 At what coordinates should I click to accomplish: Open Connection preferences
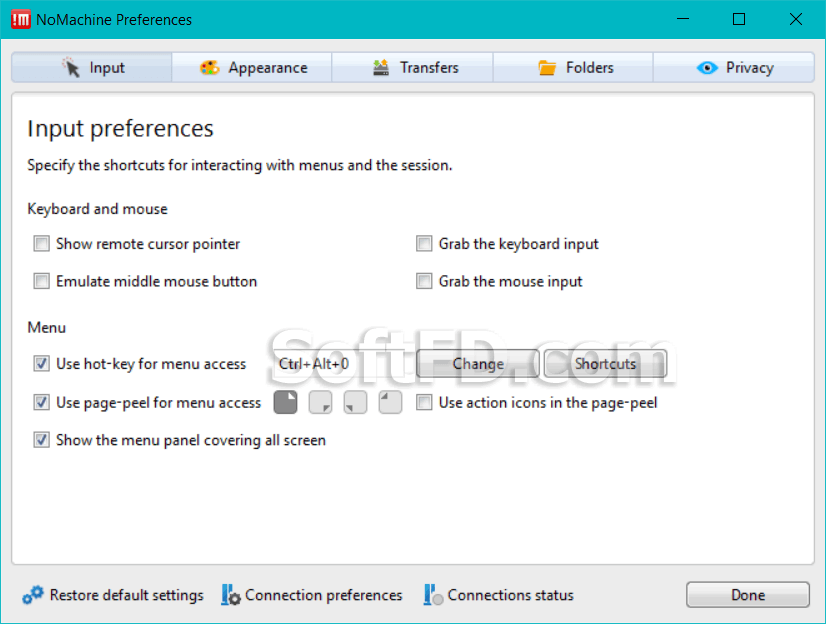click(312, 595)
